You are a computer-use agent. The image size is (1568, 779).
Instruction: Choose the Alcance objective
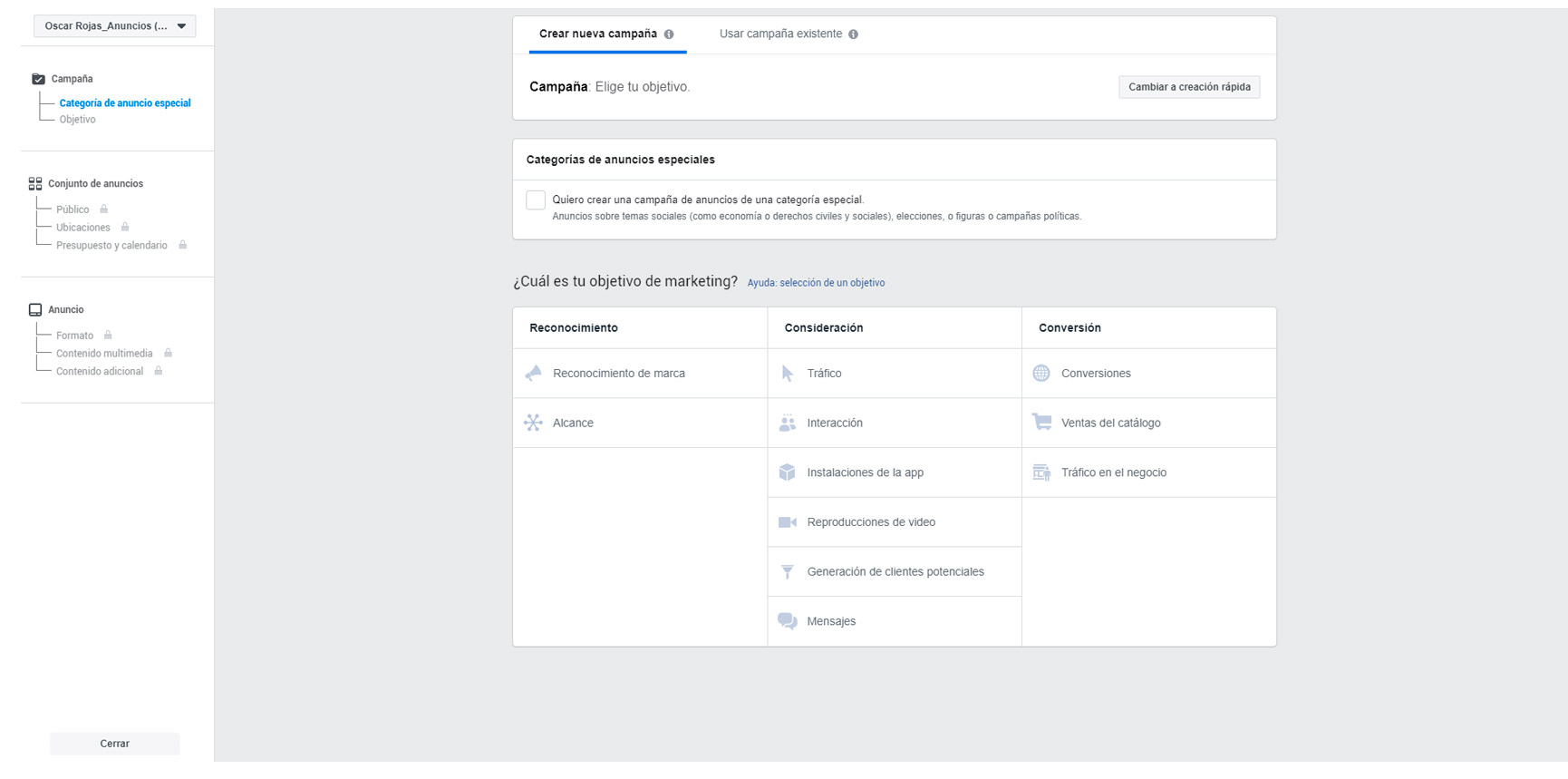tap(640, 423)
